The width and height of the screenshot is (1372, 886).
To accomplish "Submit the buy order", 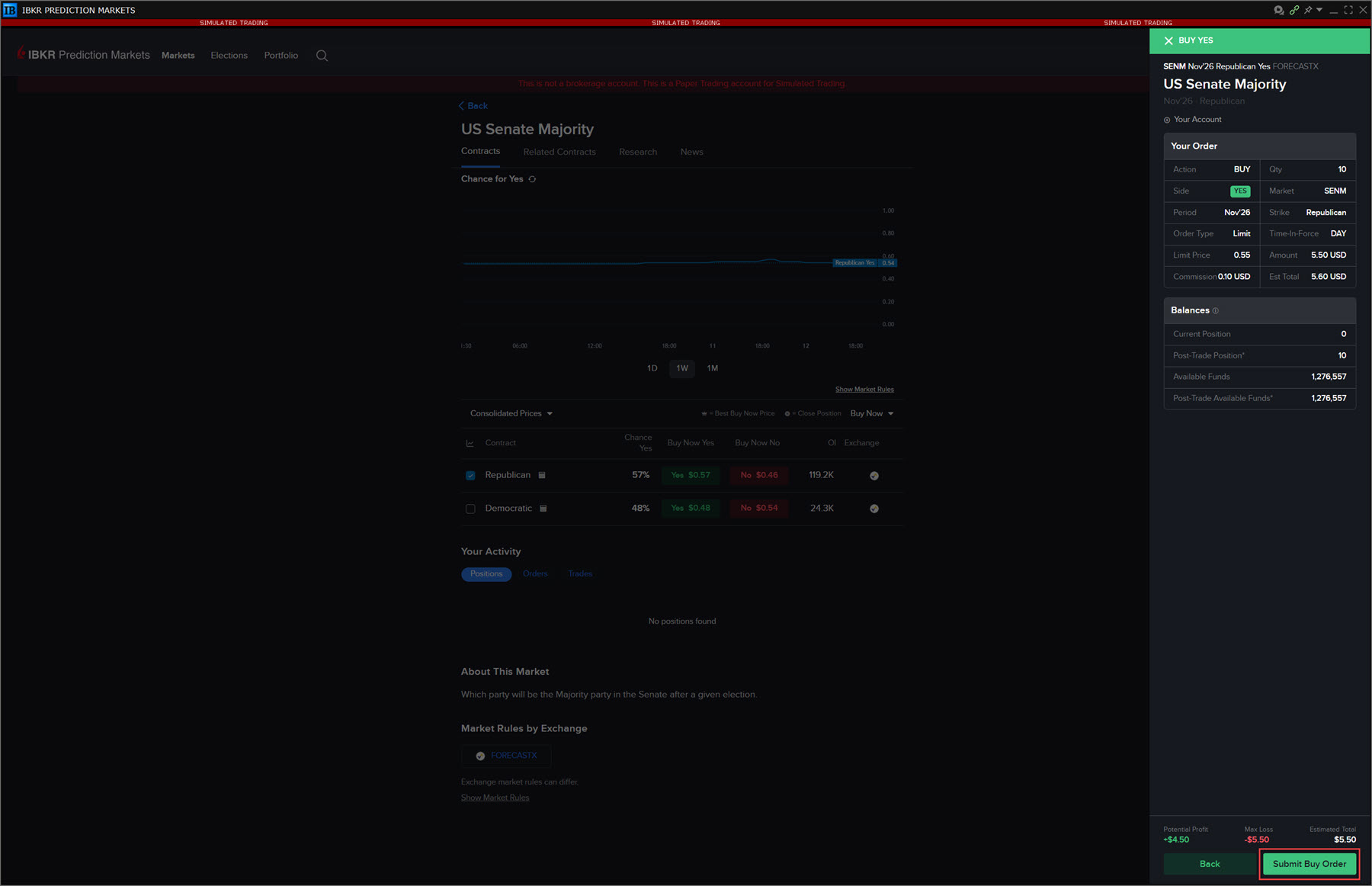I will [x=1309, y=864].
